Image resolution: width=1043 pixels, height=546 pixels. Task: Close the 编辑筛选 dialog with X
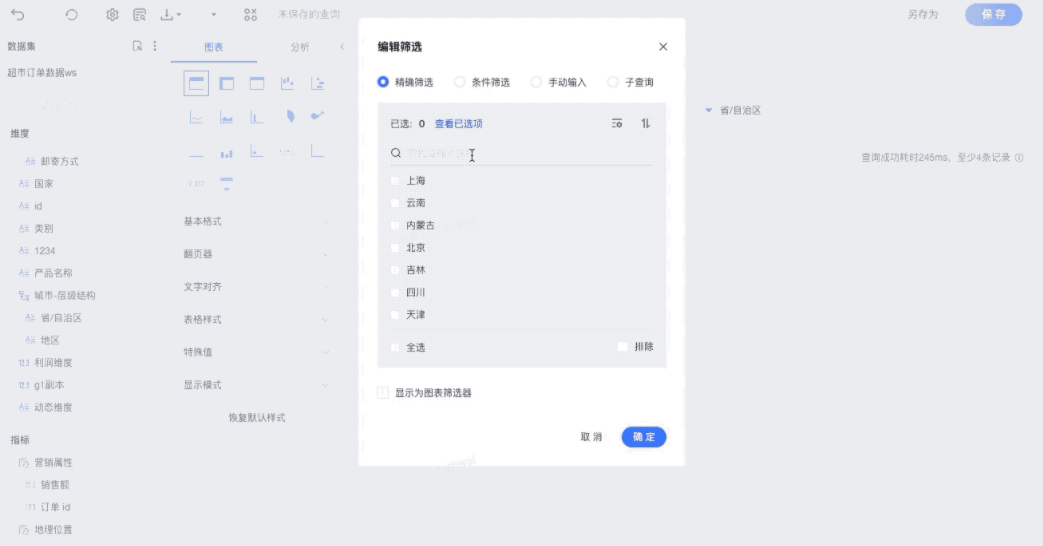(x=663, y=47)
